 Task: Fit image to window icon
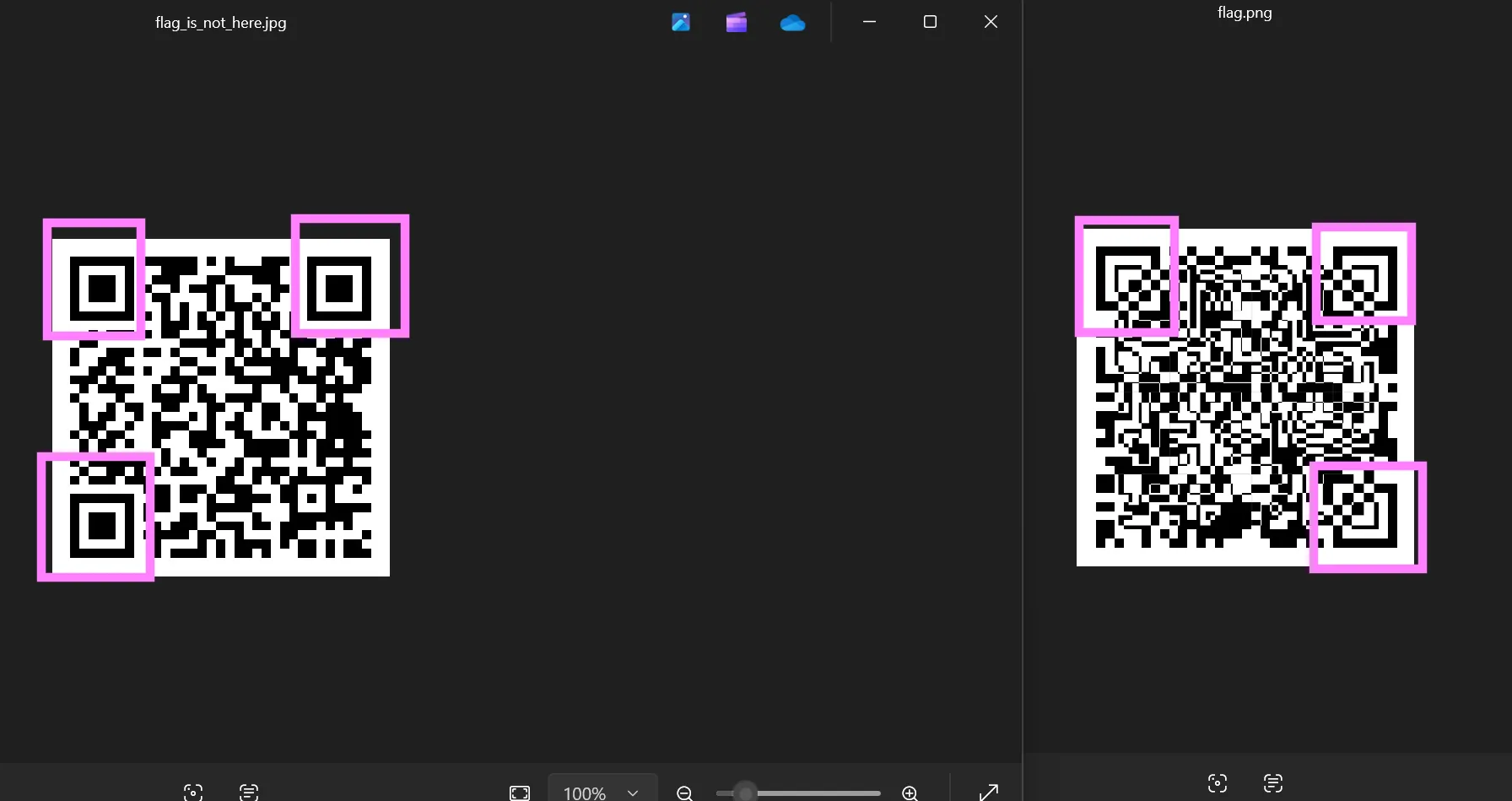[x=520, y=793]
